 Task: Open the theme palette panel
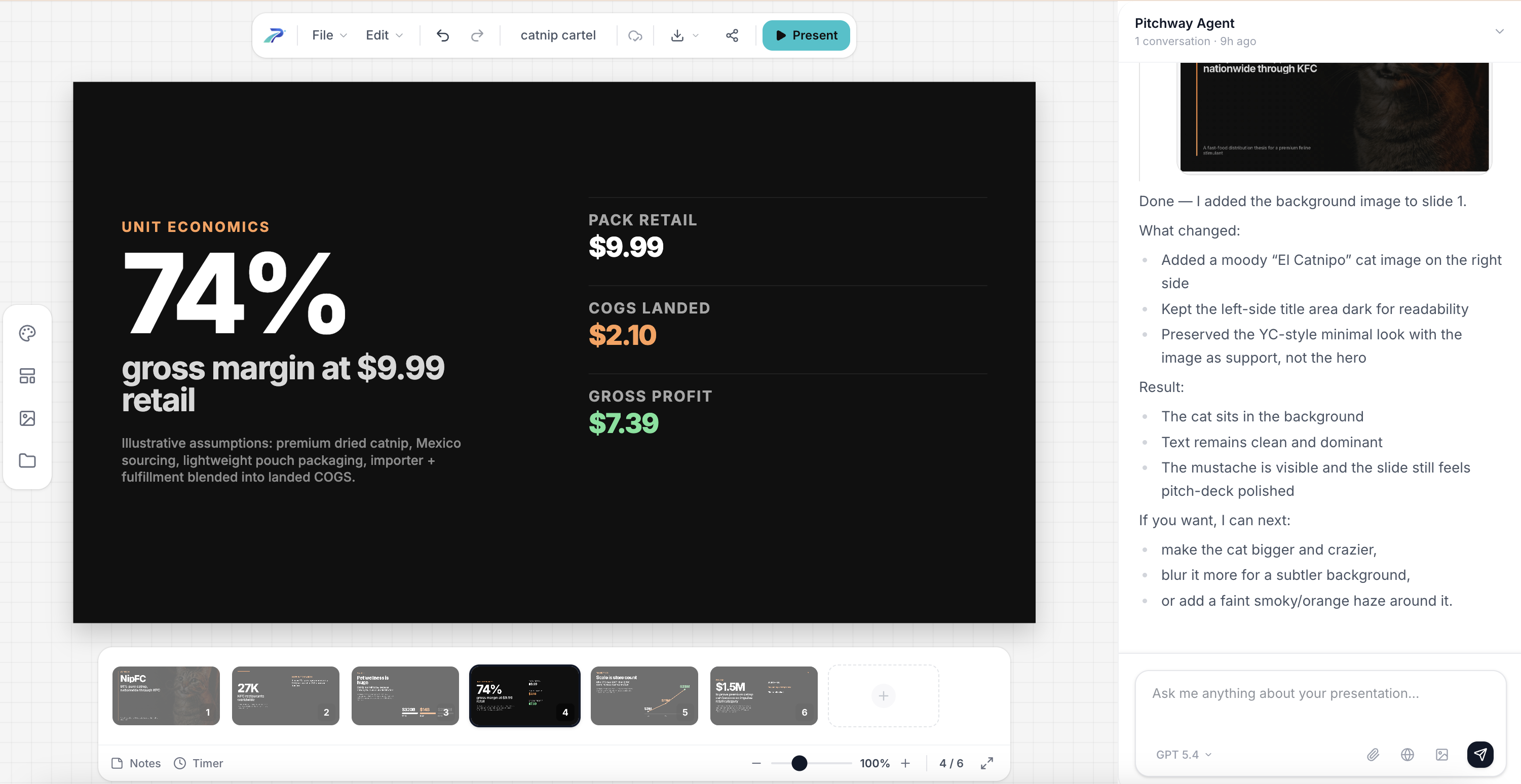[27, 333]
